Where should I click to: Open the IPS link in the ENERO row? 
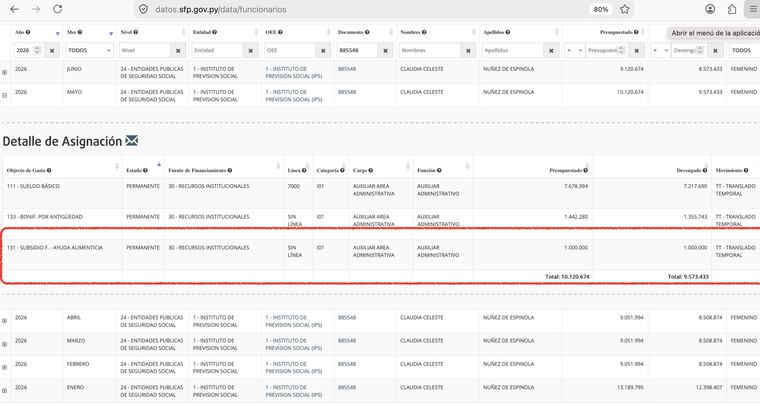[294, 391]
